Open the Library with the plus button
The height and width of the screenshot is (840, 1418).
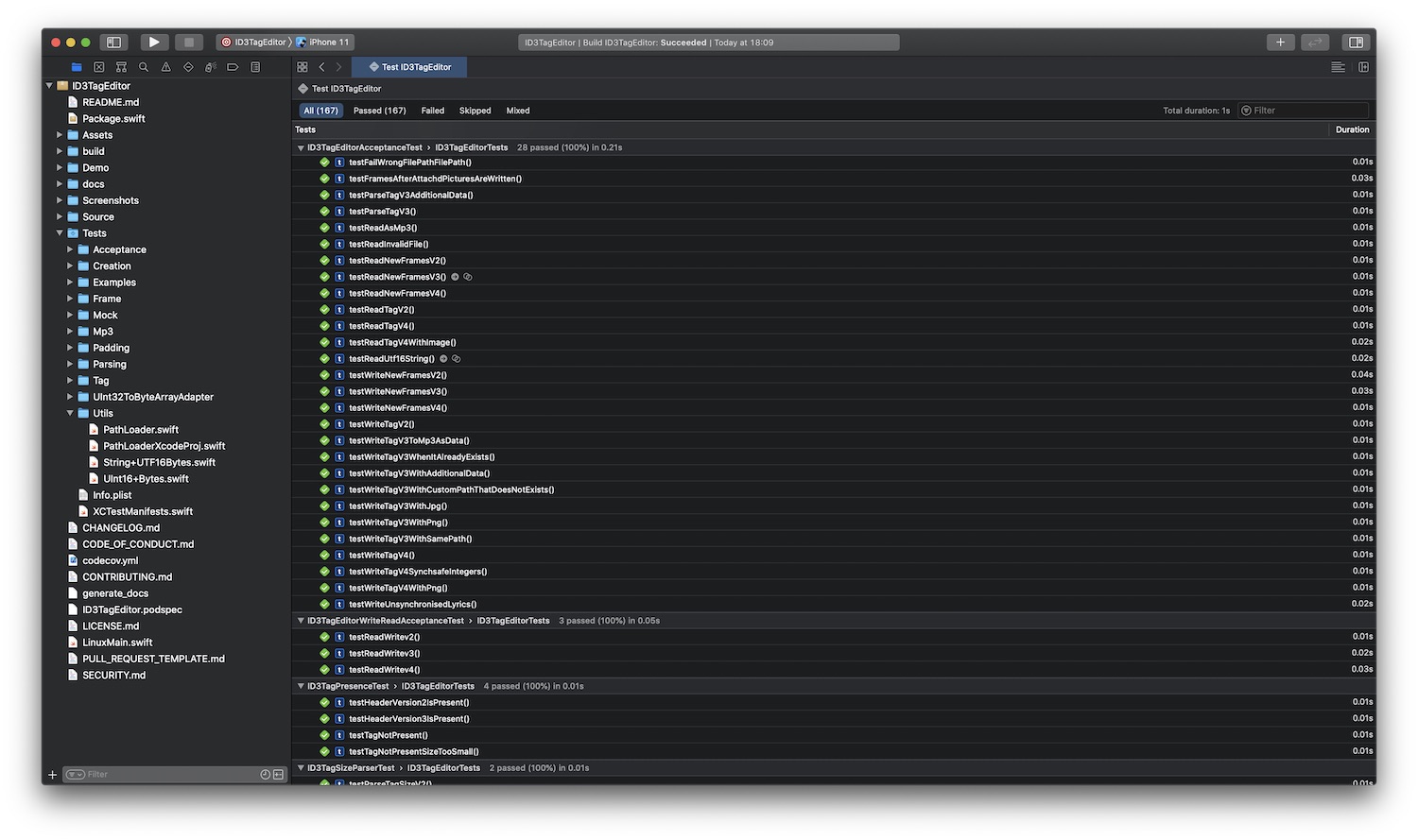coord(1280,42)
